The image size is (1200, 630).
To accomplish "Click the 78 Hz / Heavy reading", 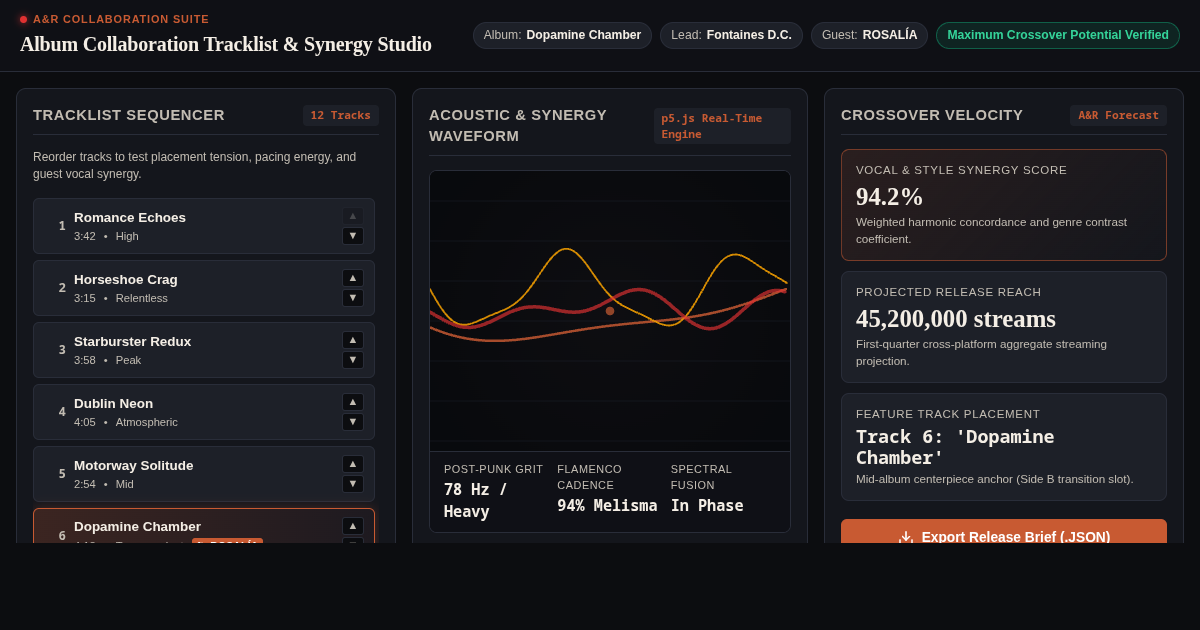I will 476,500.
